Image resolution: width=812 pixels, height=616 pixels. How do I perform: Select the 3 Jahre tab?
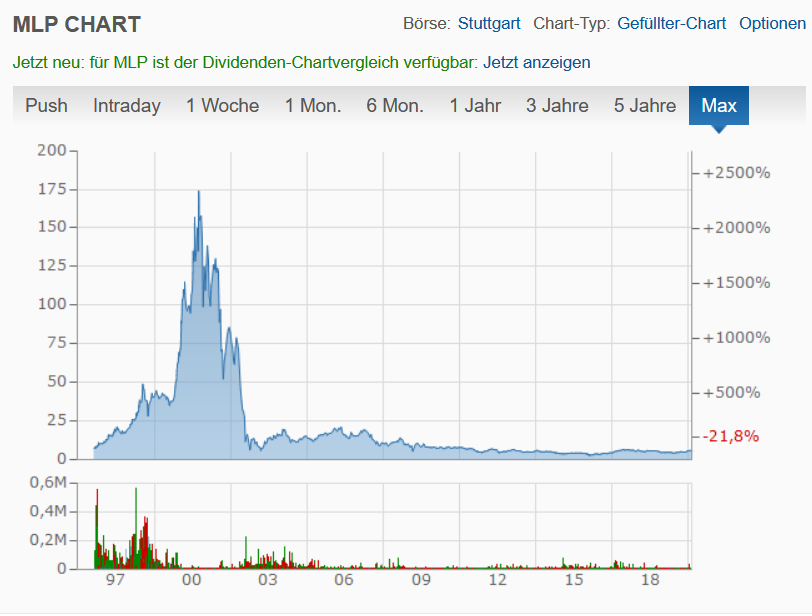pos(557,106)
